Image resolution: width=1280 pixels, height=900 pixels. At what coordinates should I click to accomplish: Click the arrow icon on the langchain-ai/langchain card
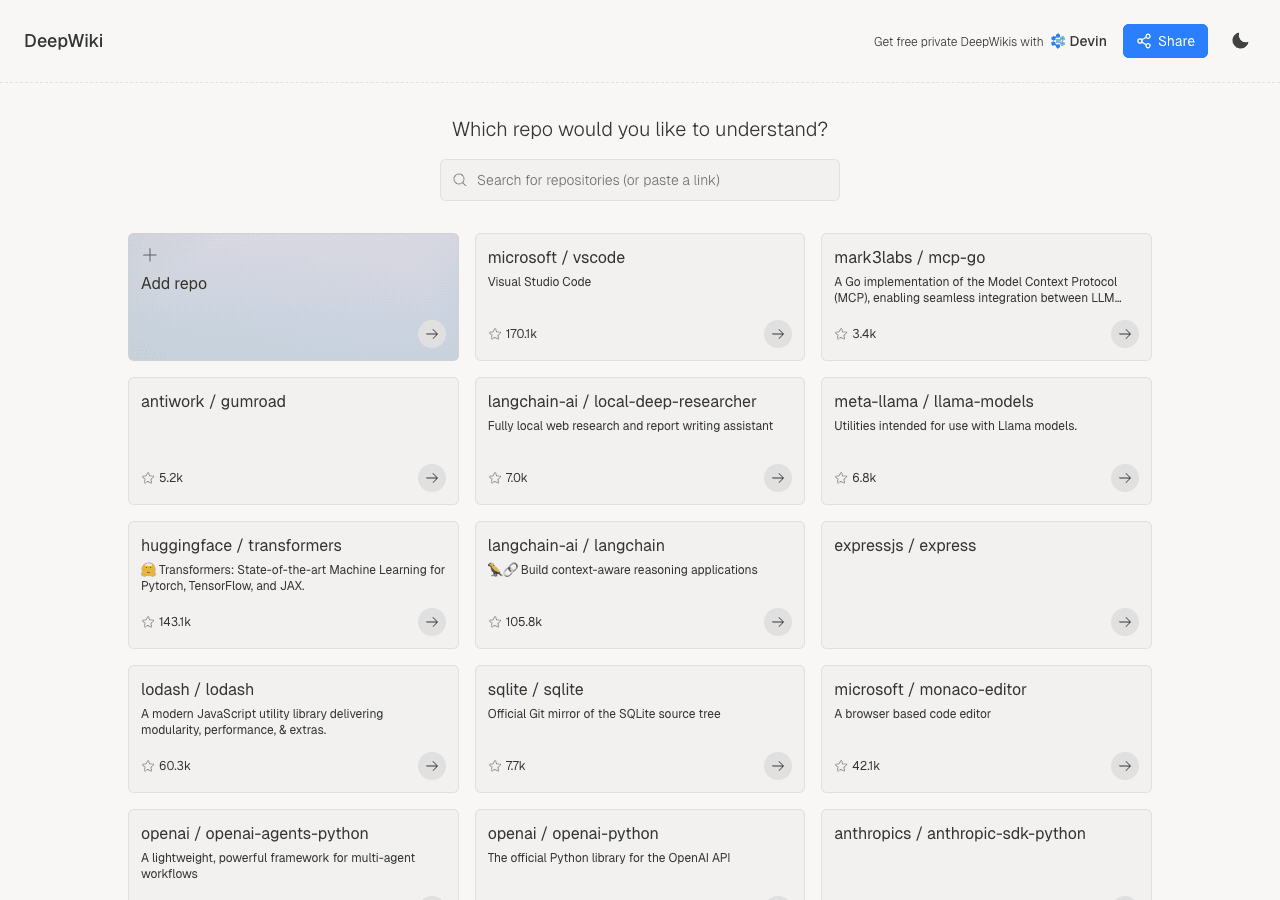click(x=778, y=622)
